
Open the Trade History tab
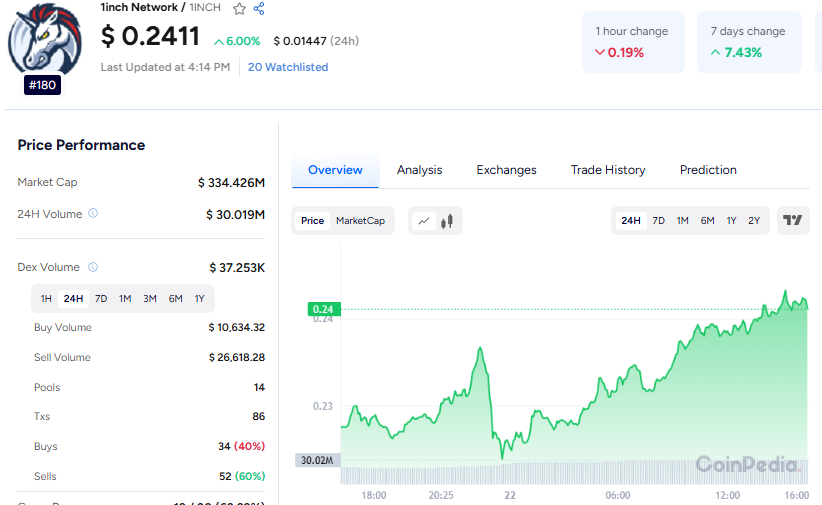[608, 170]
